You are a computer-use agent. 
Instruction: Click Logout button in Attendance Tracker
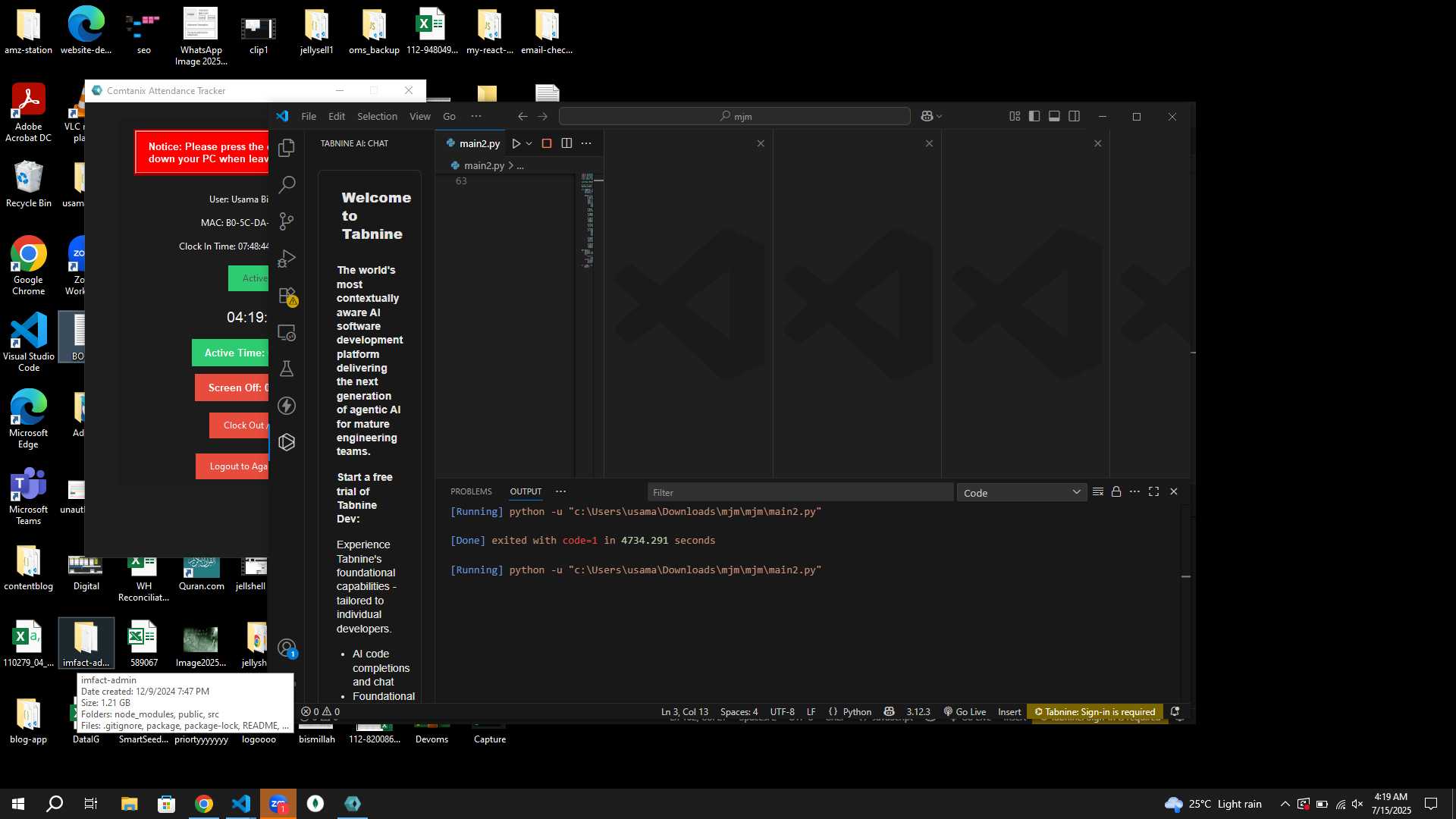pyautogui.click(x=232, y=466)
